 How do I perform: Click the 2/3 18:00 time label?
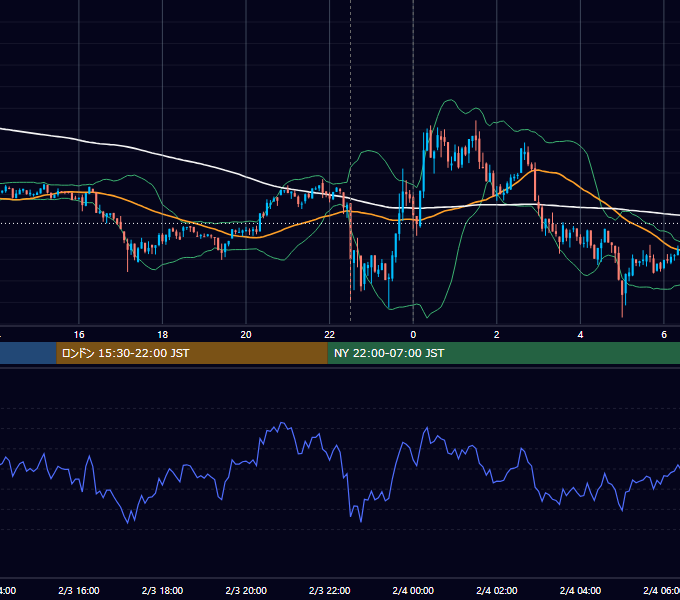tap(163, 590)
